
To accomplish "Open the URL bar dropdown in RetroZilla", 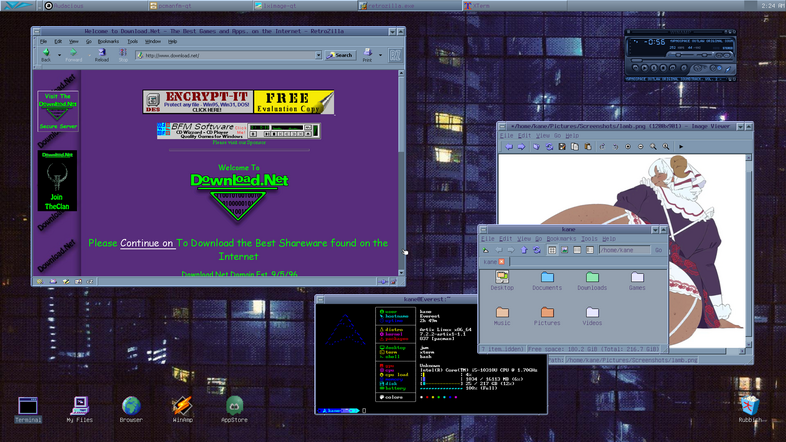I will 318,55.
